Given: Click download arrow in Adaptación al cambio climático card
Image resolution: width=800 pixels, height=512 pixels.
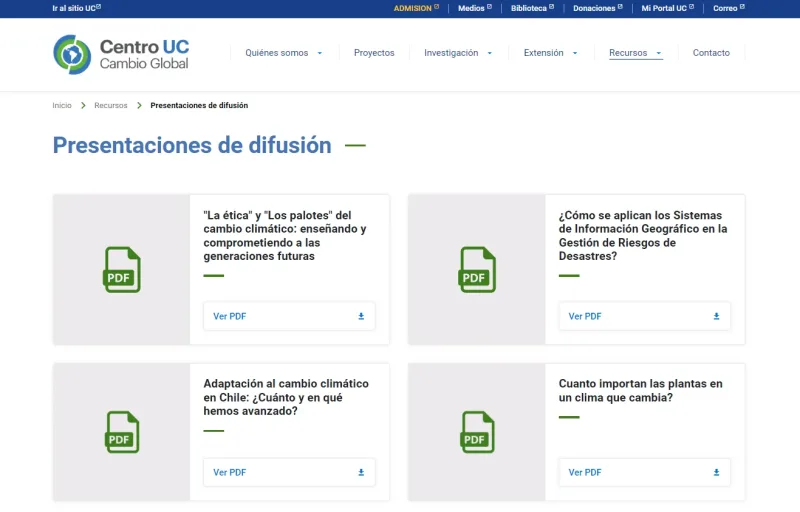Looking at the screenshot, I should coord(361,472).
